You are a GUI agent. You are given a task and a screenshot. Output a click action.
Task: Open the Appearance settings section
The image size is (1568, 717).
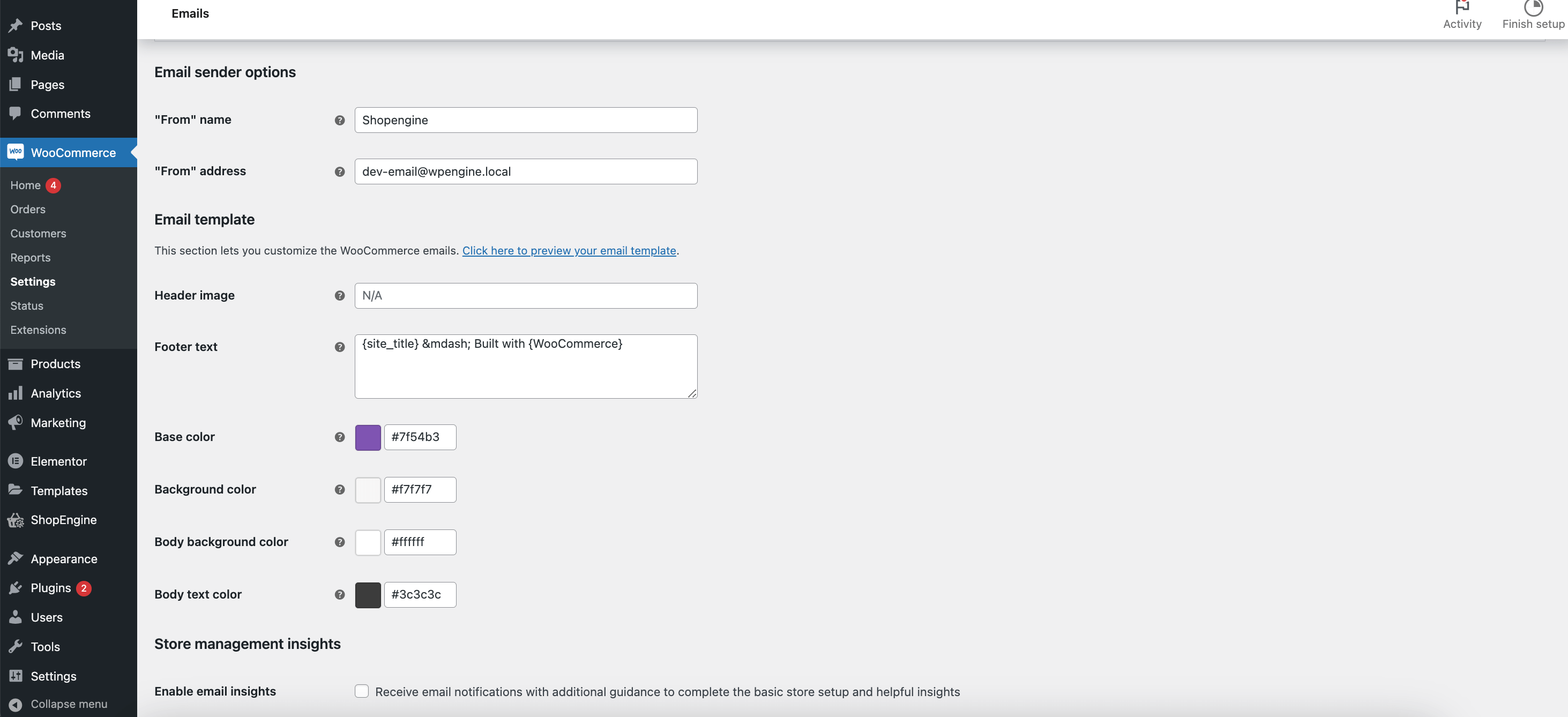point(64,558)
